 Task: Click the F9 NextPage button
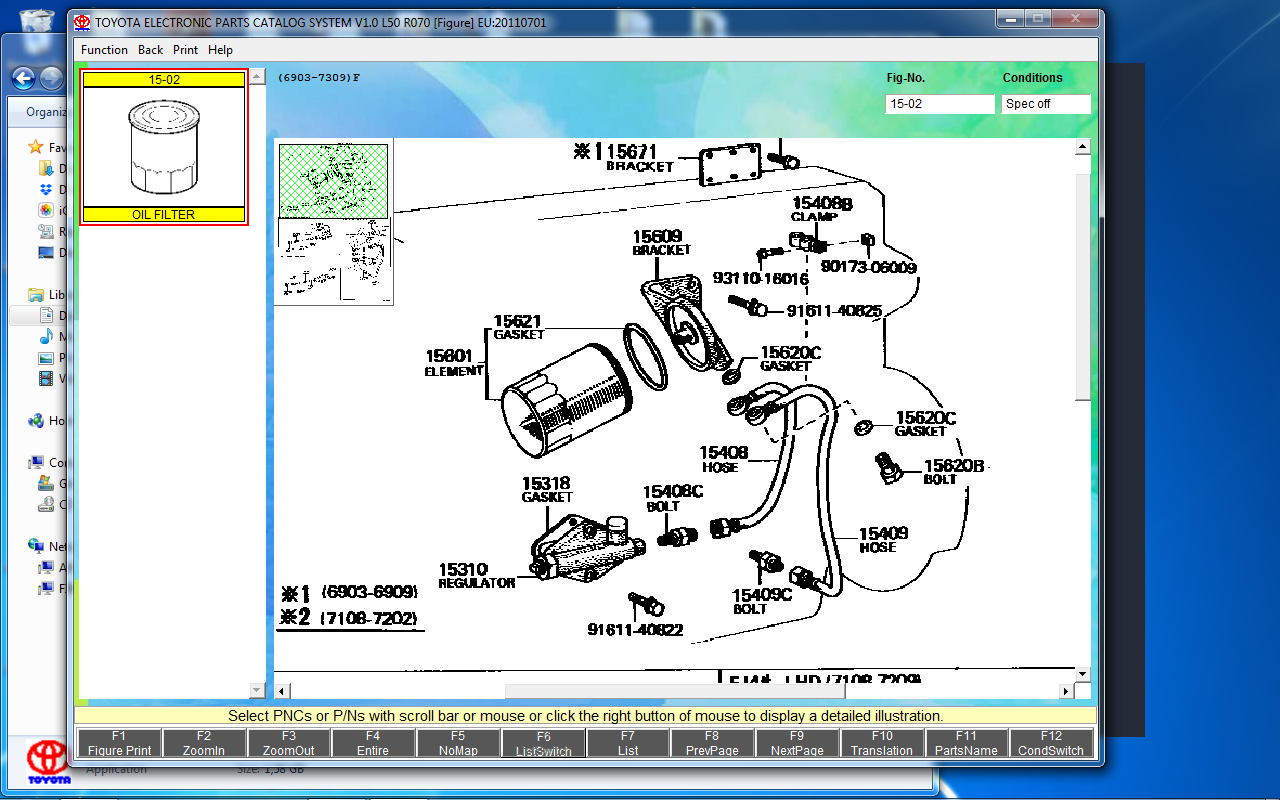coord(797,743)
